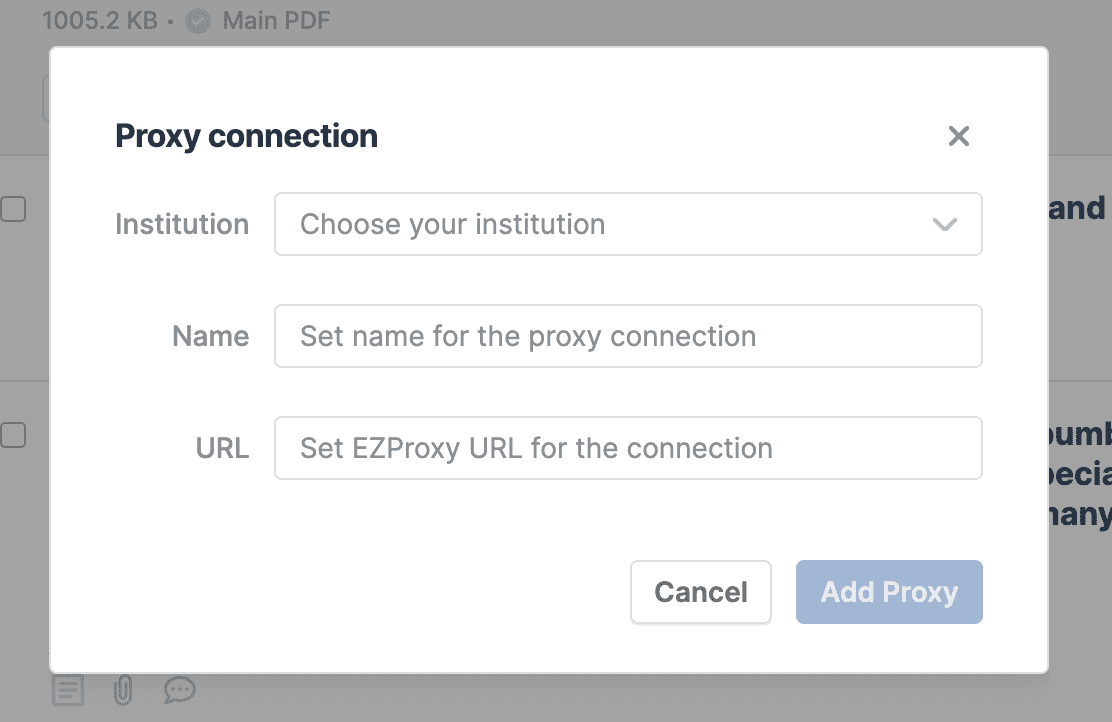Click the Proxy connection dialog title

pos(247,136)
